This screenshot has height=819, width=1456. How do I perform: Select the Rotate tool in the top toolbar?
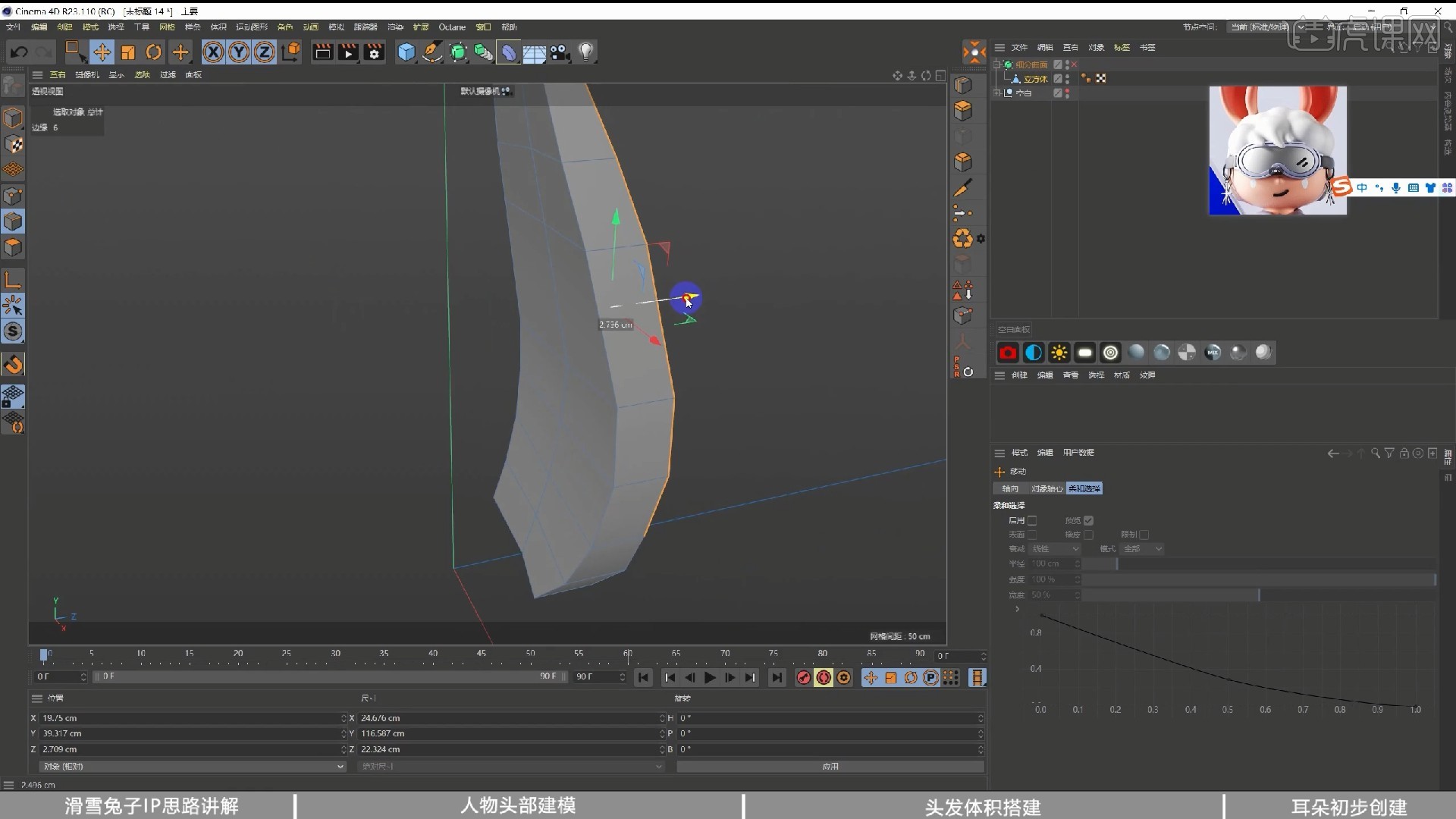153,52
